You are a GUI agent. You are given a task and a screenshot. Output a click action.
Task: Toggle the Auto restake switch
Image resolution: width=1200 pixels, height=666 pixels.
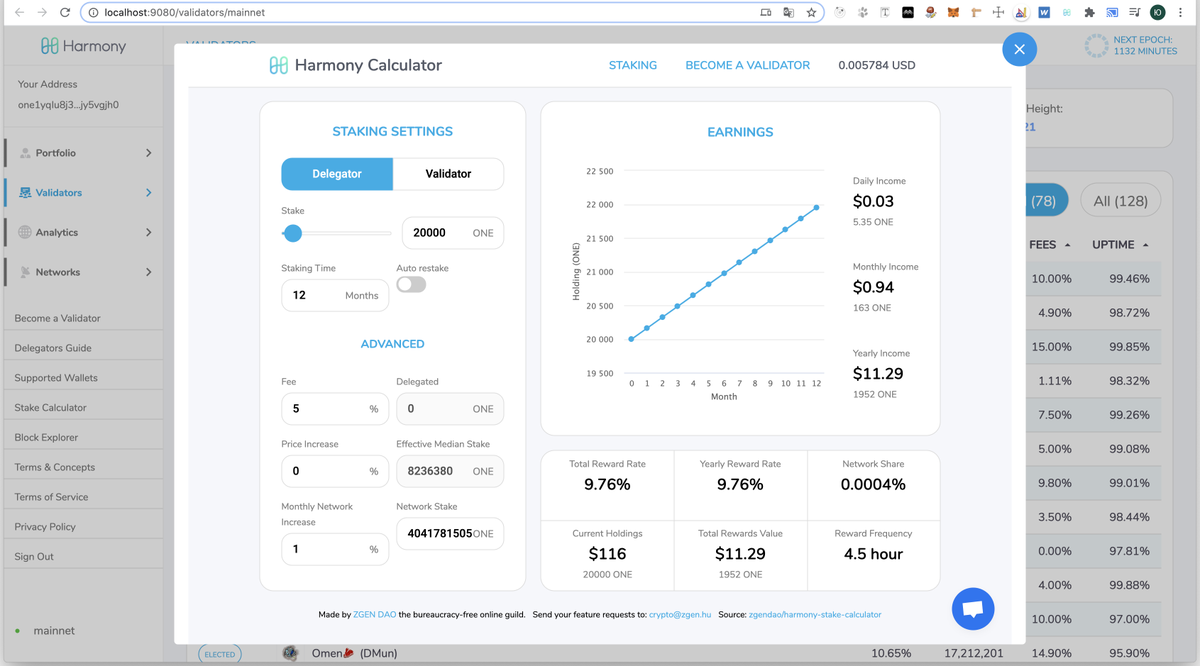coord(411,284)
